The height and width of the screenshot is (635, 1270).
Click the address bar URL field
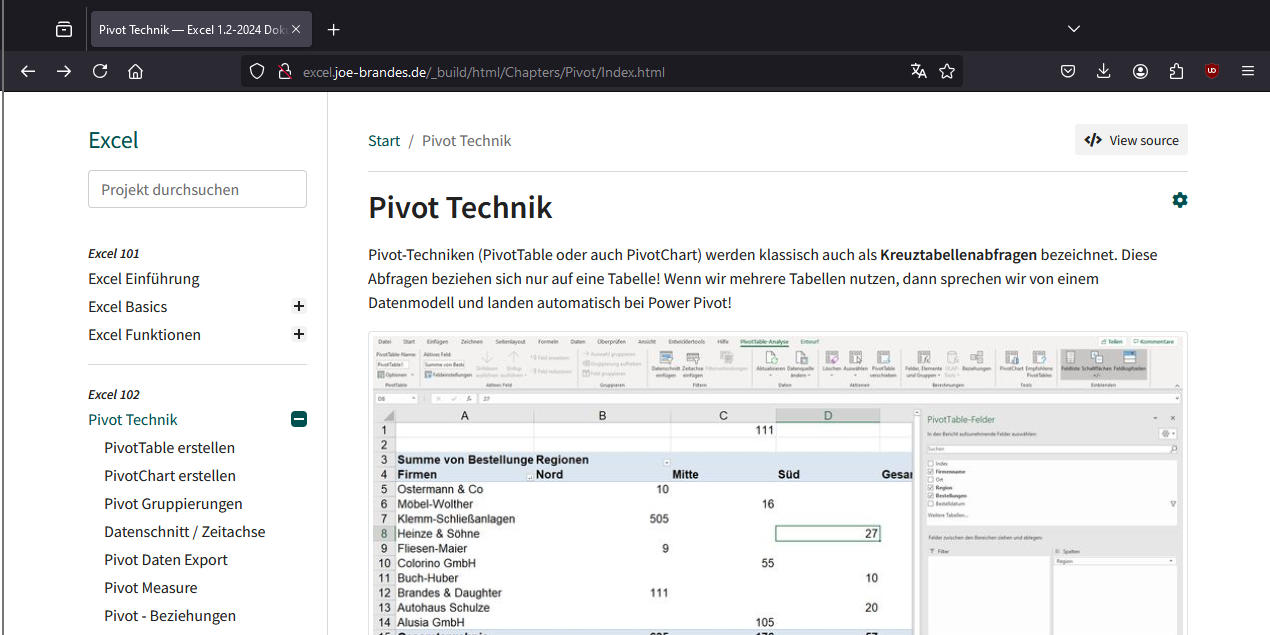pos(600,71)
